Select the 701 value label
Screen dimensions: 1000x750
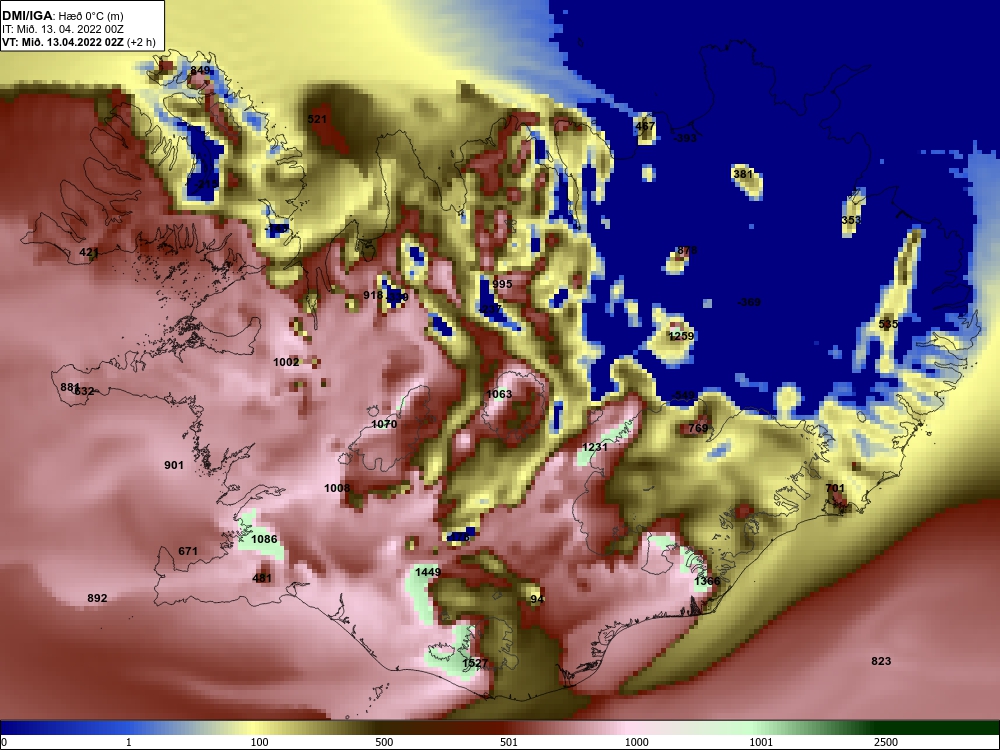835,489
